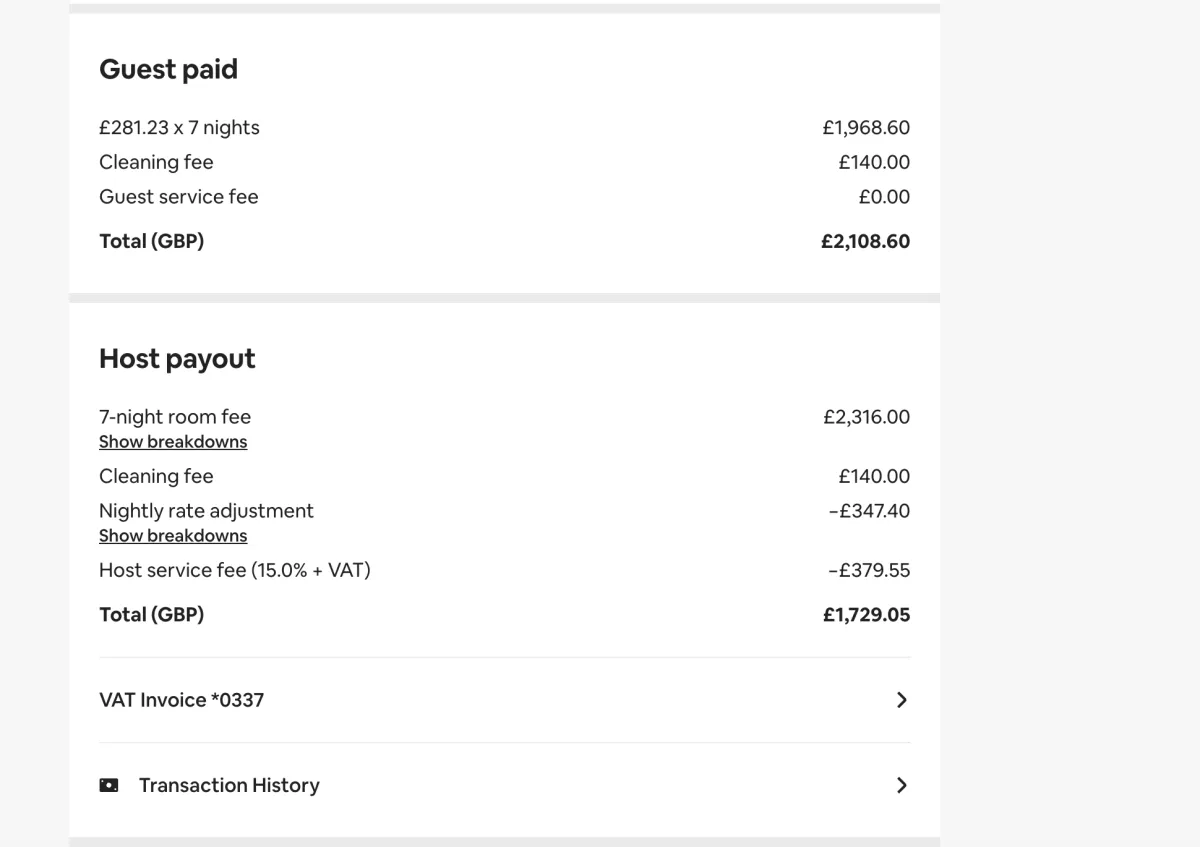The width and height of the screenshot is (1200, 847).
Task: Expand Transaction History with its right chevron
Action: tap(901, 785)
